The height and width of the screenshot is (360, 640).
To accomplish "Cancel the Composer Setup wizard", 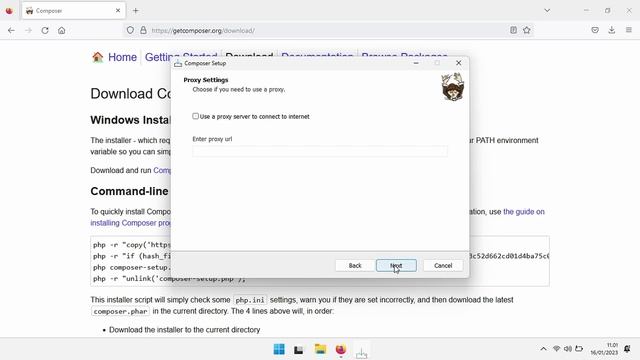I will coord(443,265).
